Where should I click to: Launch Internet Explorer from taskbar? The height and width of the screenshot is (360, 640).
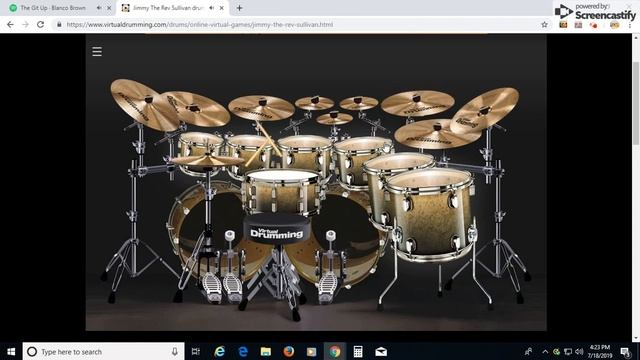220,351
